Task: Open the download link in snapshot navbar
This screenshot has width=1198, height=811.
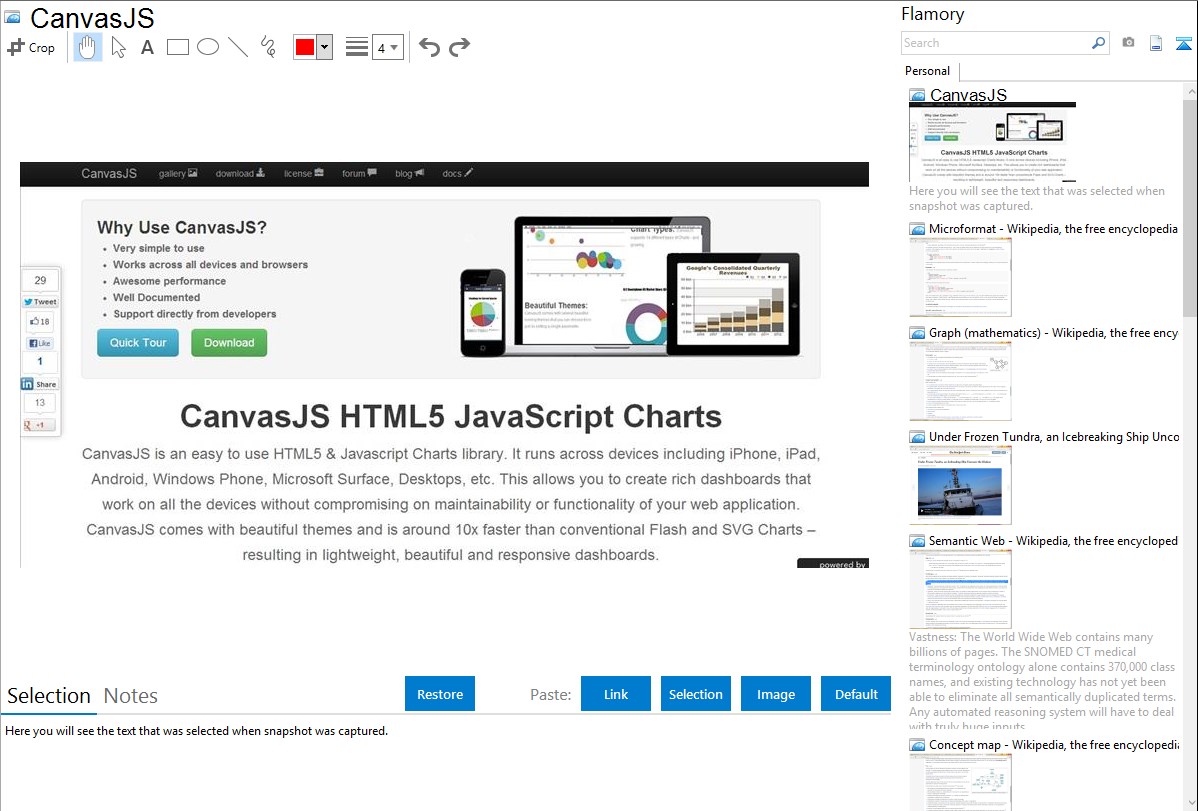Action: (x=240, y=174)
